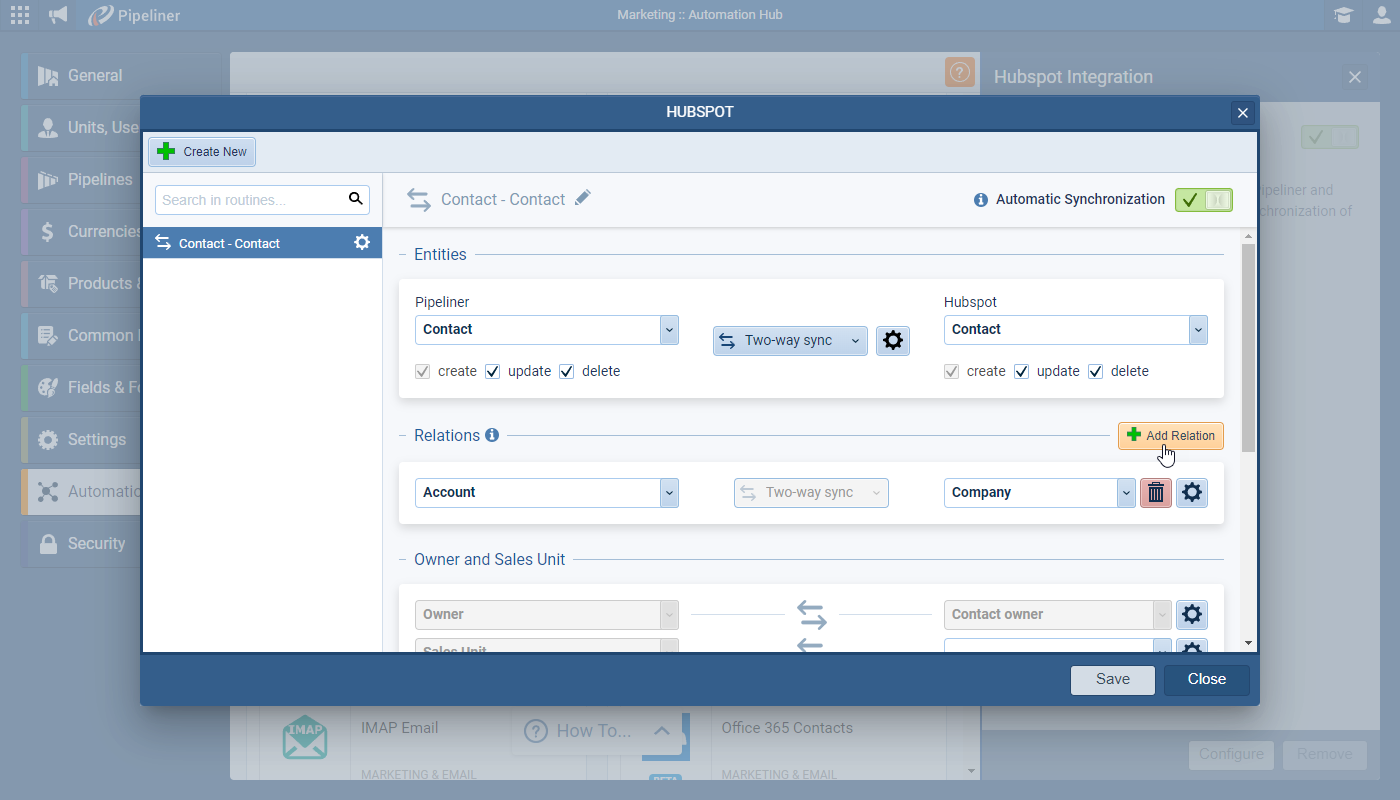Click info icon beside Automatic Synchronization
This screenshot has width=1400, height=800.
981,200
